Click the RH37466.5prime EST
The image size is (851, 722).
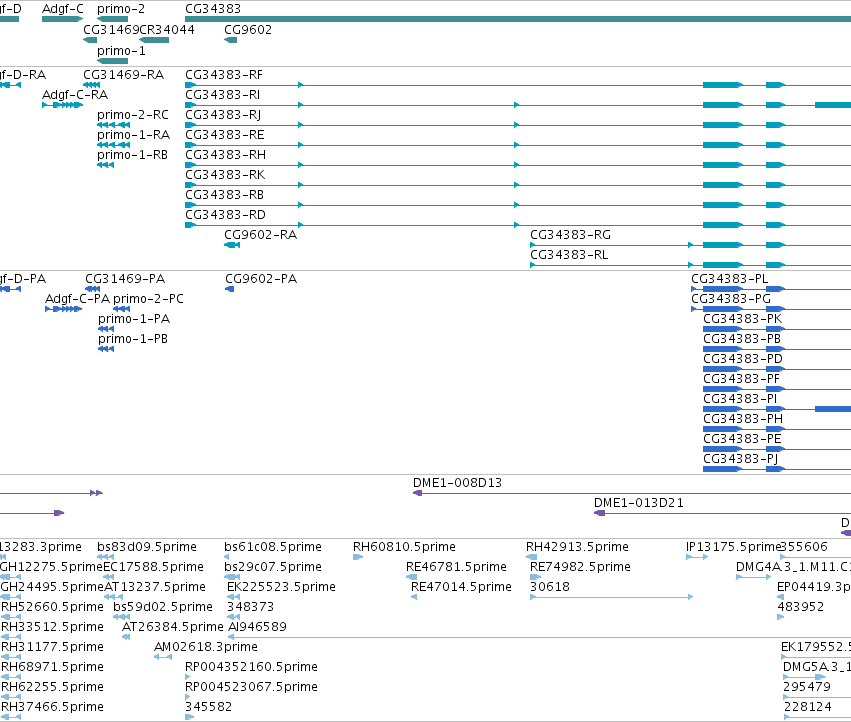(x=11, y=717)
